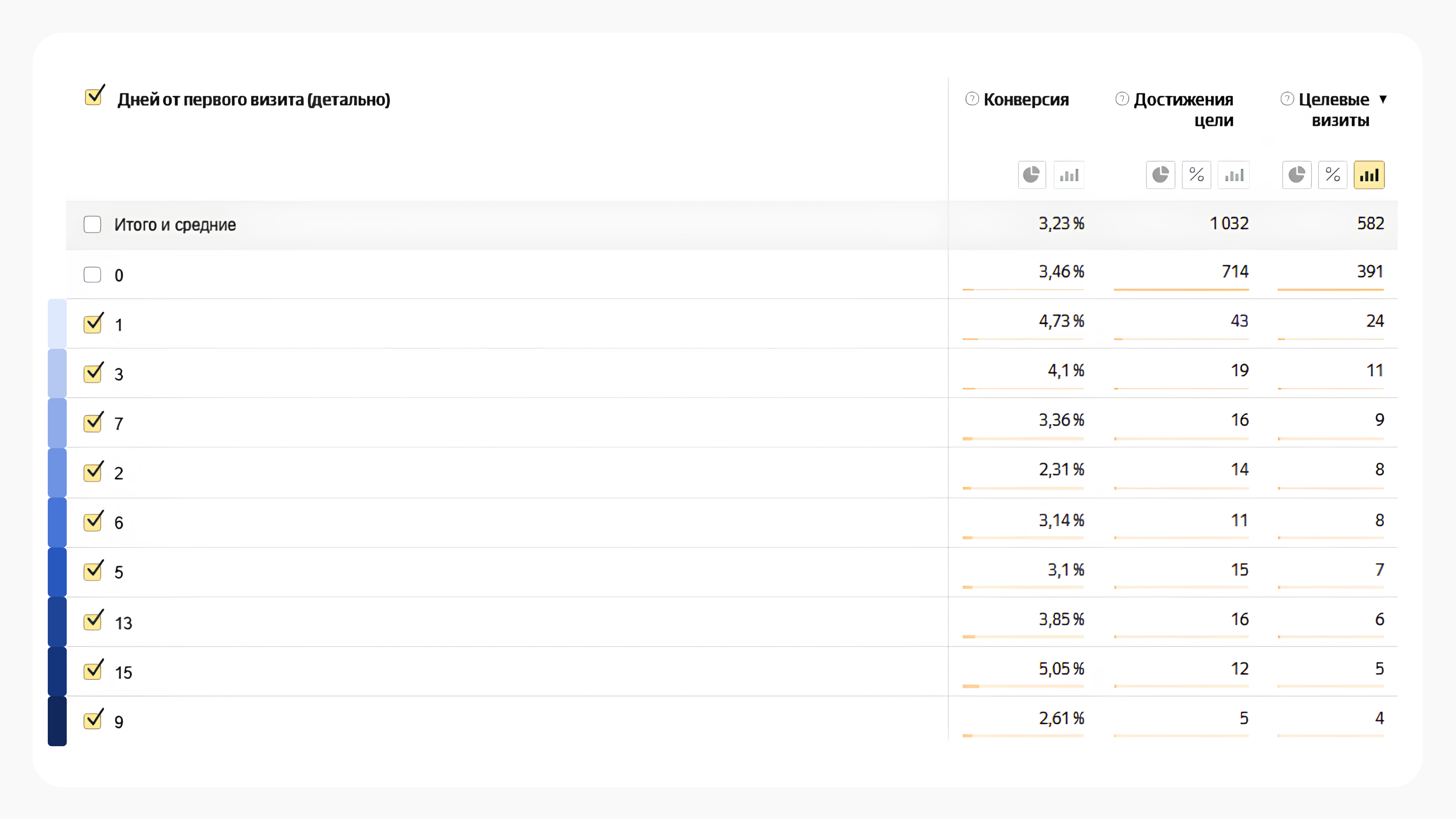
Task: Toggle active bar chart icon under Целевые визиты
Action: (1369, 175)
